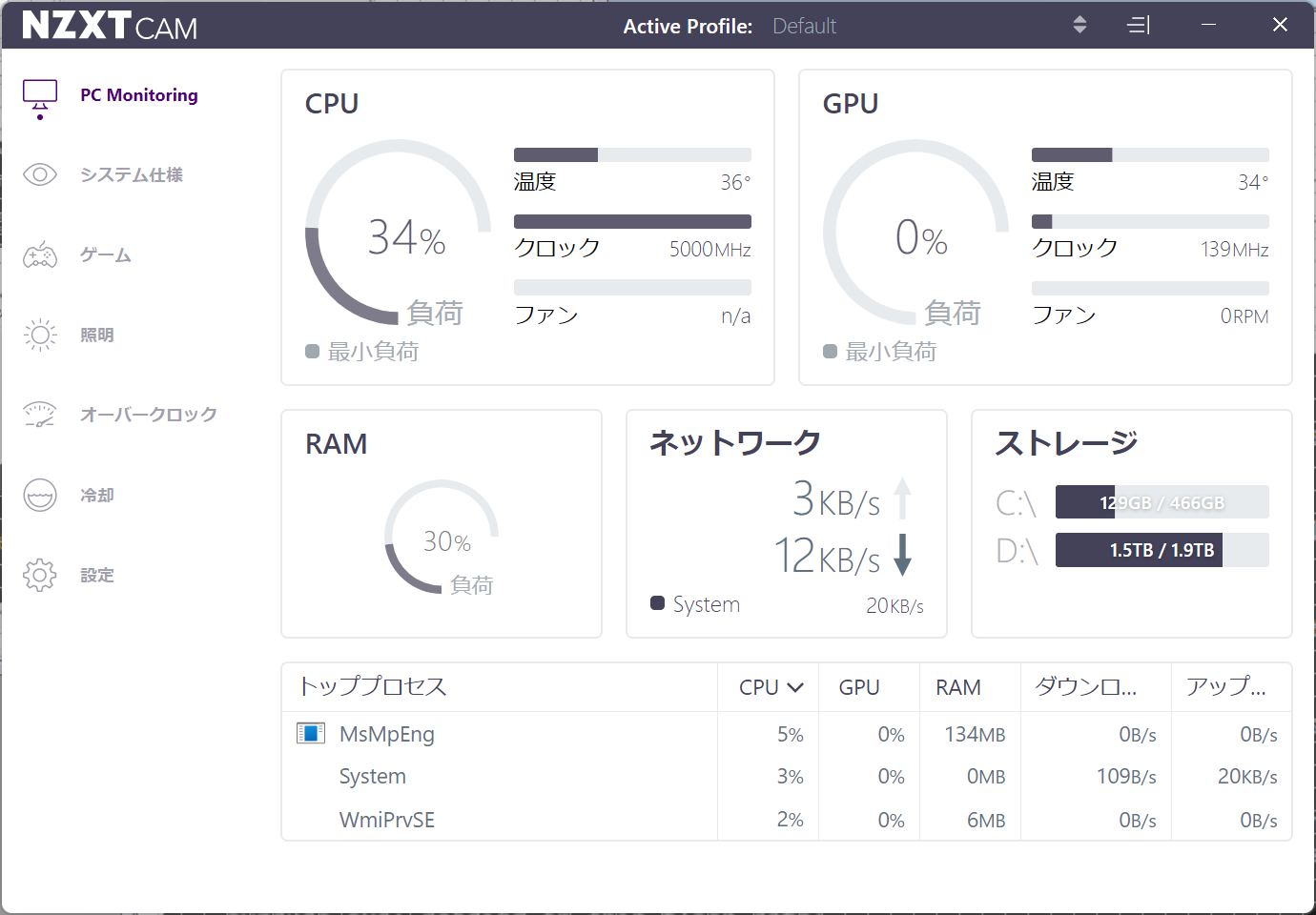1316x915 pixels.
Task: Click the オーバークロック gauge icon
Action: (40, 415)
